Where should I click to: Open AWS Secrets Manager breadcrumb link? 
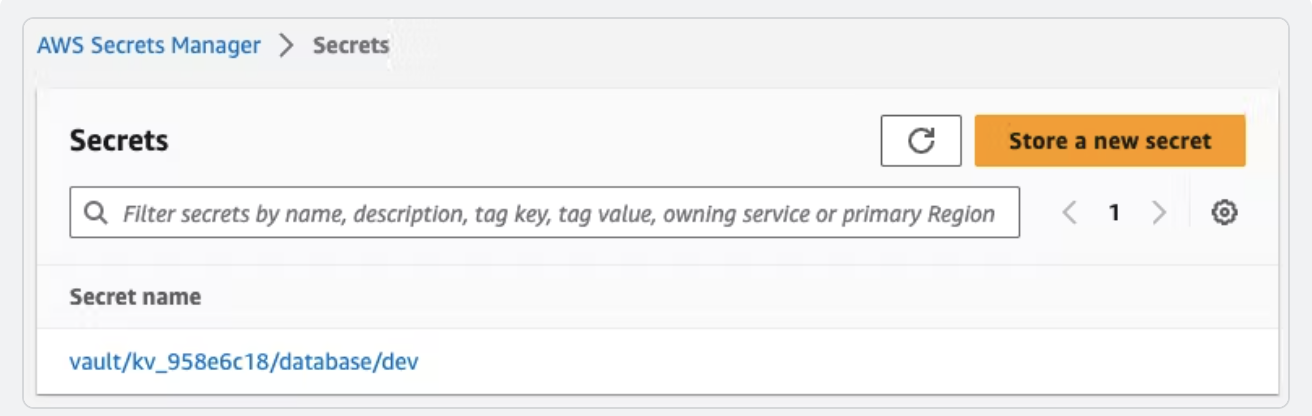(149, 46)
